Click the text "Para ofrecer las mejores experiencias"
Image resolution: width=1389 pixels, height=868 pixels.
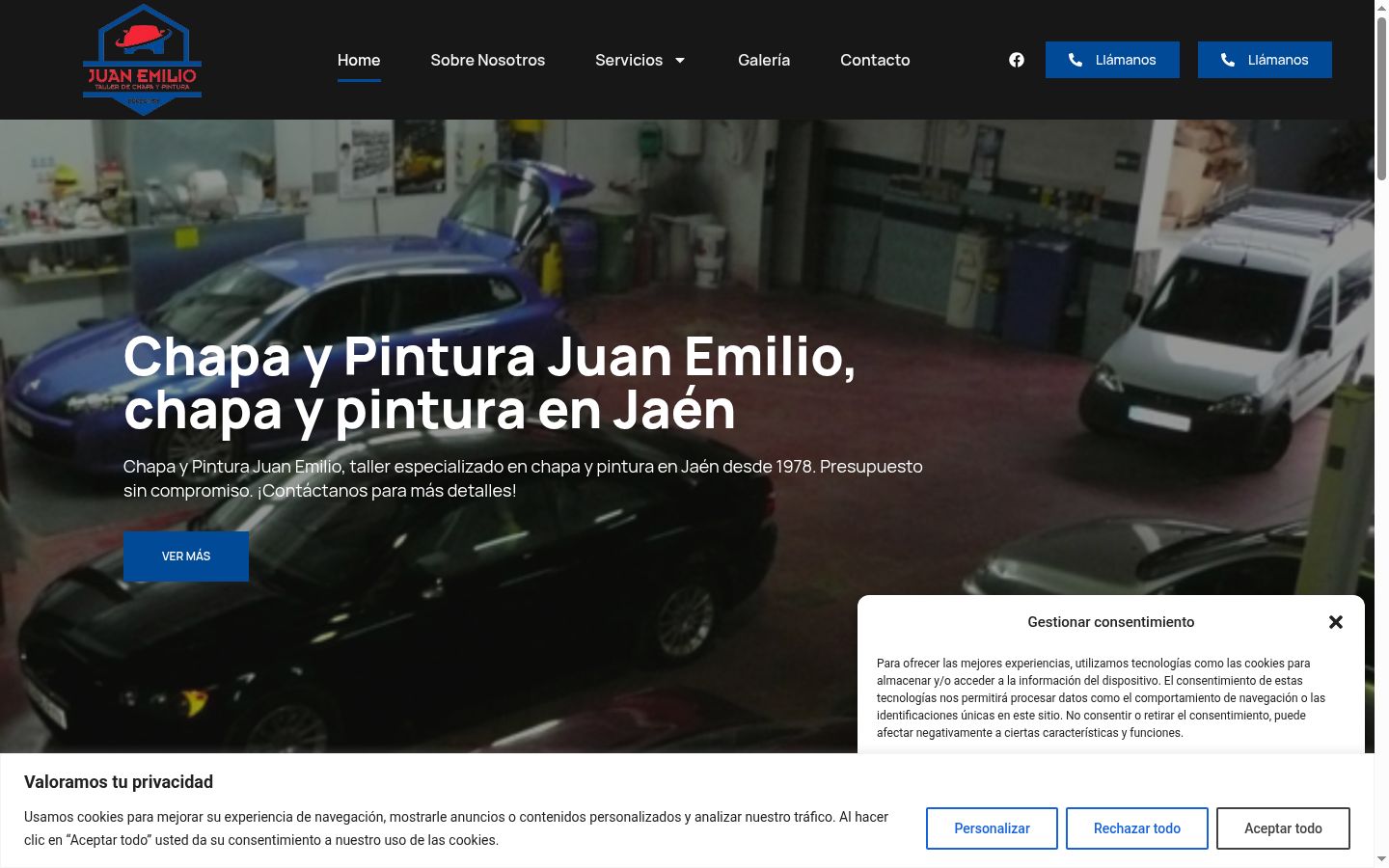click(974, 664)
